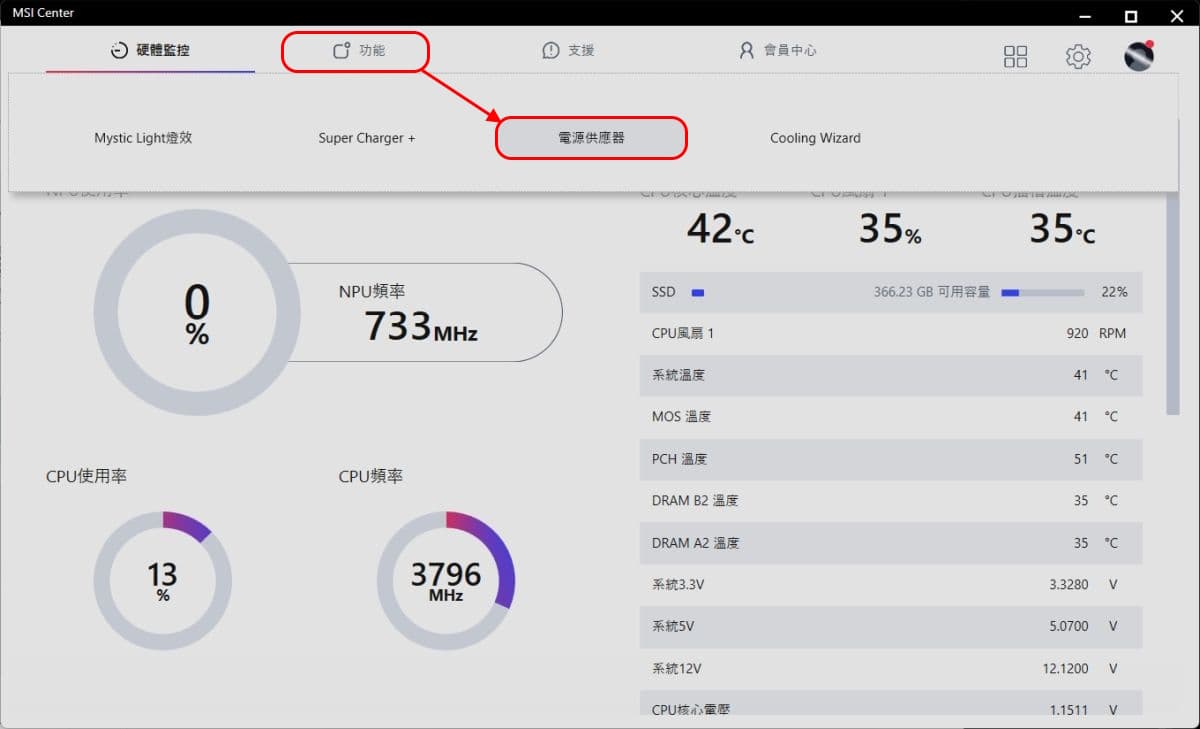The width and height of the screenshot is (1200, 729).
Task: Click the 會員中心 person icon
Action: click(746, 50)
